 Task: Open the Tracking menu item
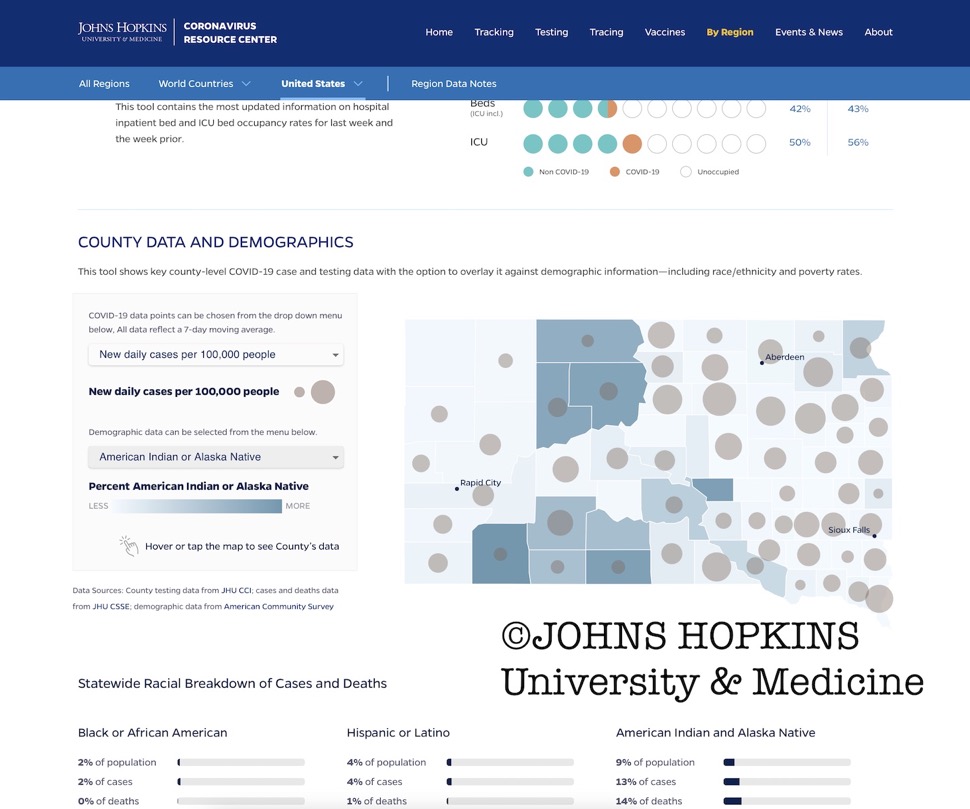point(493,32)
